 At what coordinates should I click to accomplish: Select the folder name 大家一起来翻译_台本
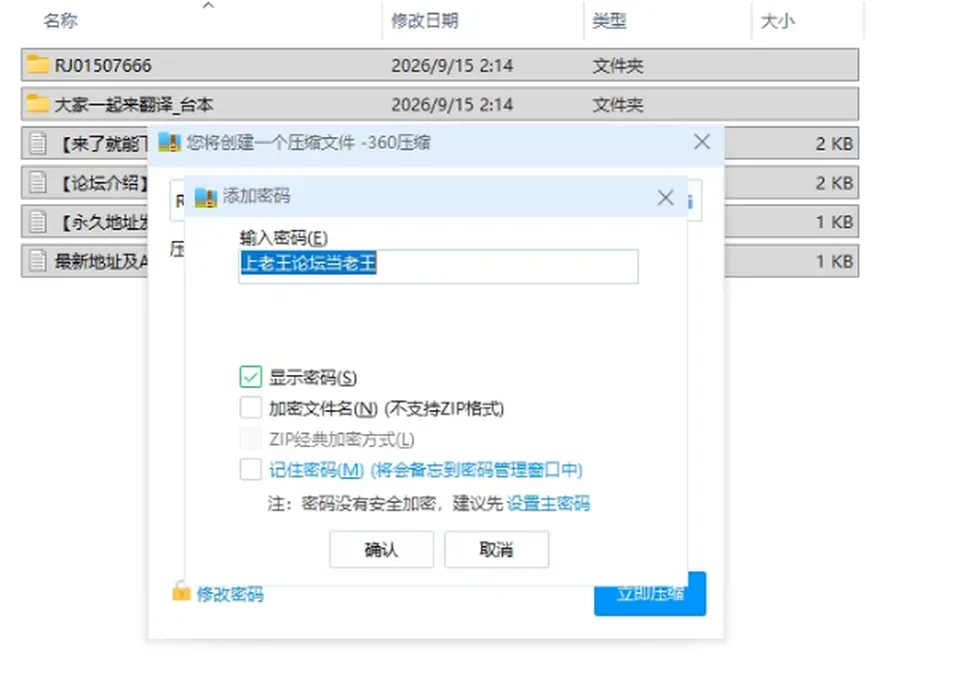[134, 105]
